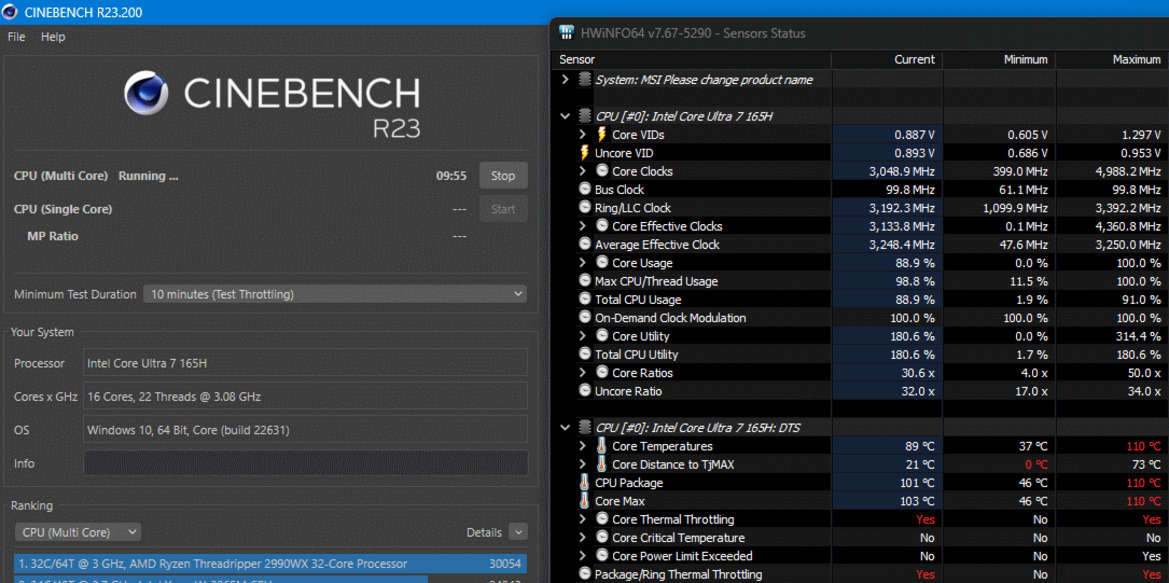The width and height of the screenshot is (1169, 583).
Task: Expand the Core Effective Clocks row
Action: (583, 226)
